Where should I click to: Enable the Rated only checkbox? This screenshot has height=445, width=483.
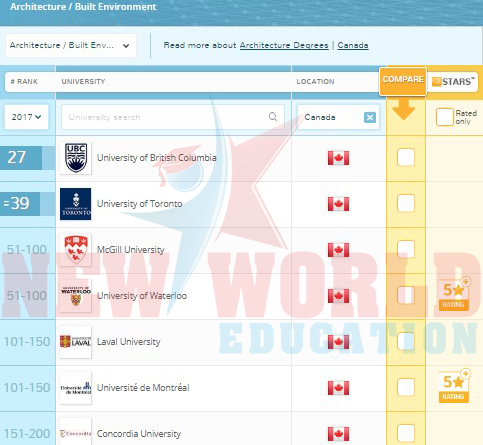pos(444,117)
